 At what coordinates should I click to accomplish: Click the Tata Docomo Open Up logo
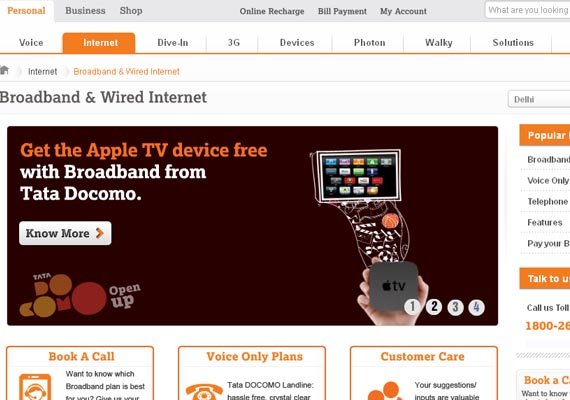click(x=80, y=295)
